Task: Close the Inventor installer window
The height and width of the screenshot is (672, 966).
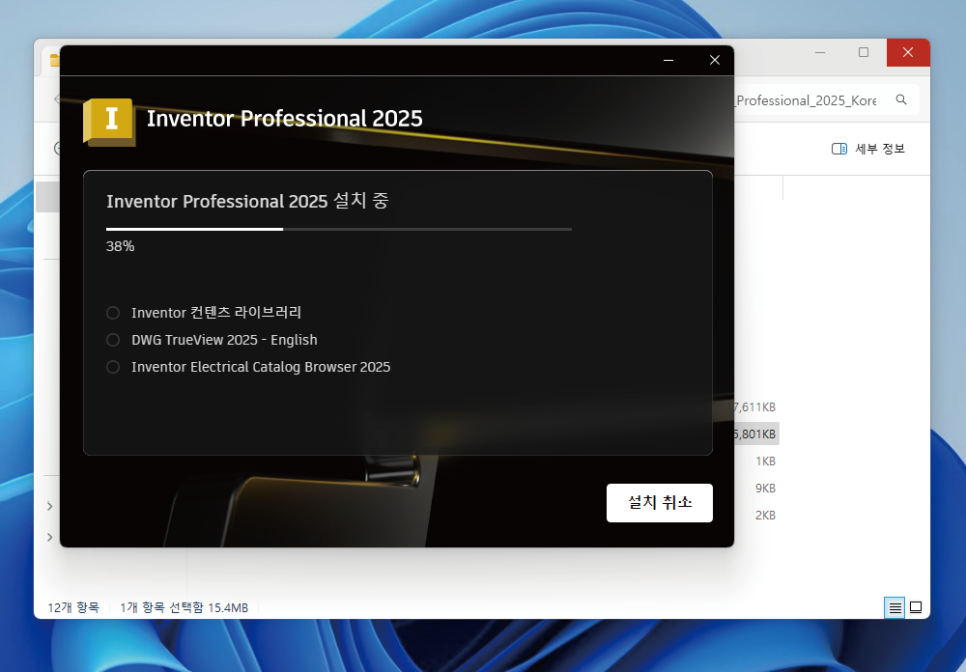Action: 715,60
